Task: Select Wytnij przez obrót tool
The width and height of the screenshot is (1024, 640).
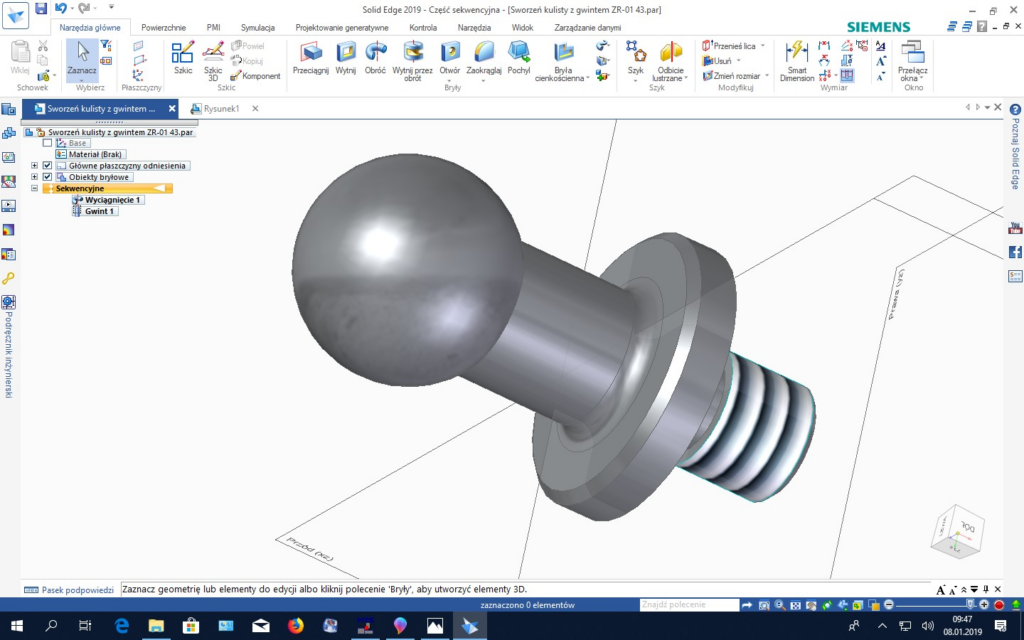Action: pyautogui.click(x=412, y=61)
